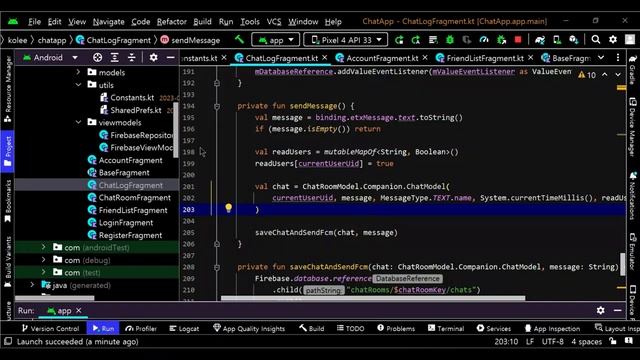
Task: Expand the com (androidTest) package
Action: coord(44,247)
